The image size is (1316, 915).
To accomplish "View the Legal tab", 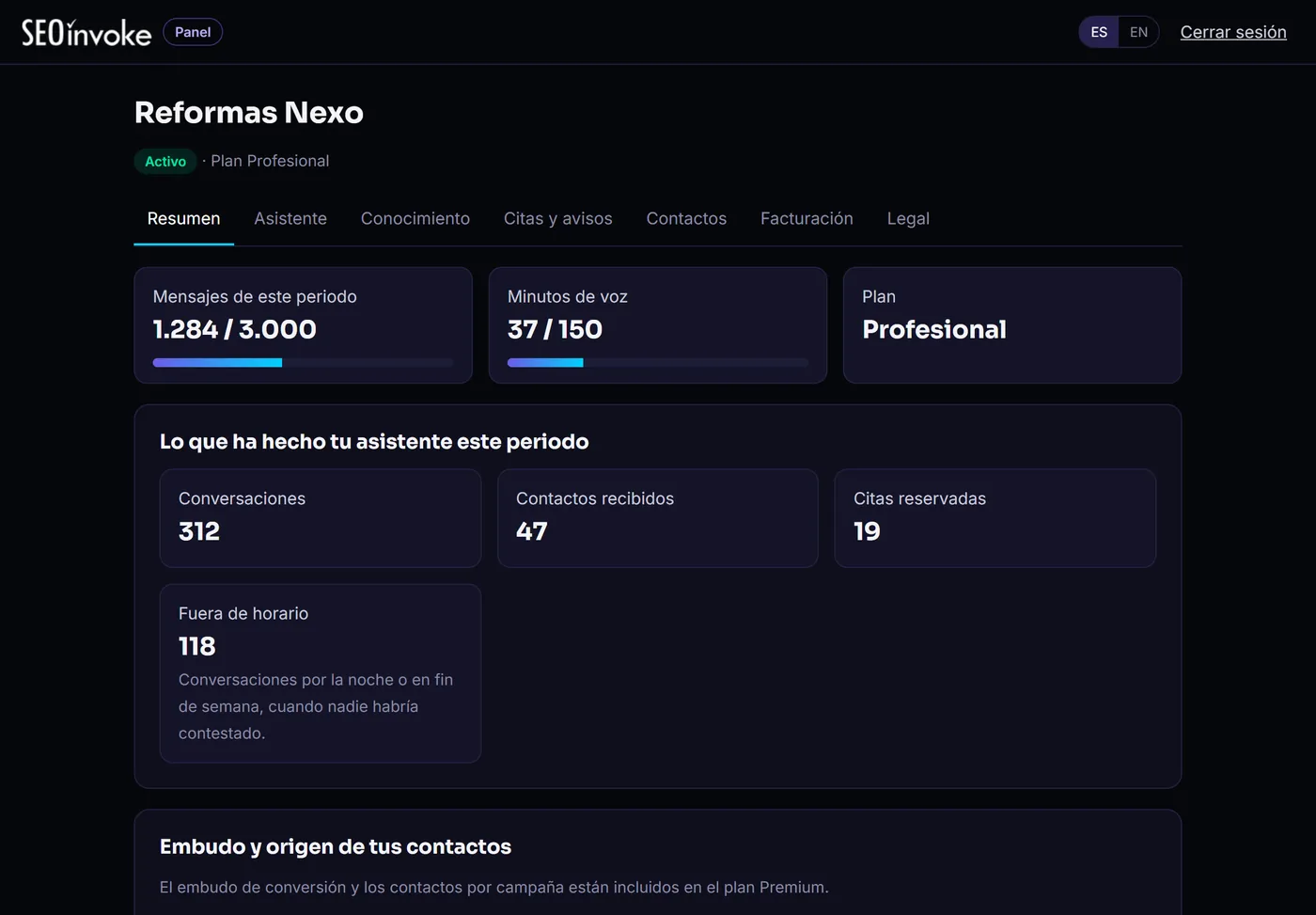I will 908,218.
